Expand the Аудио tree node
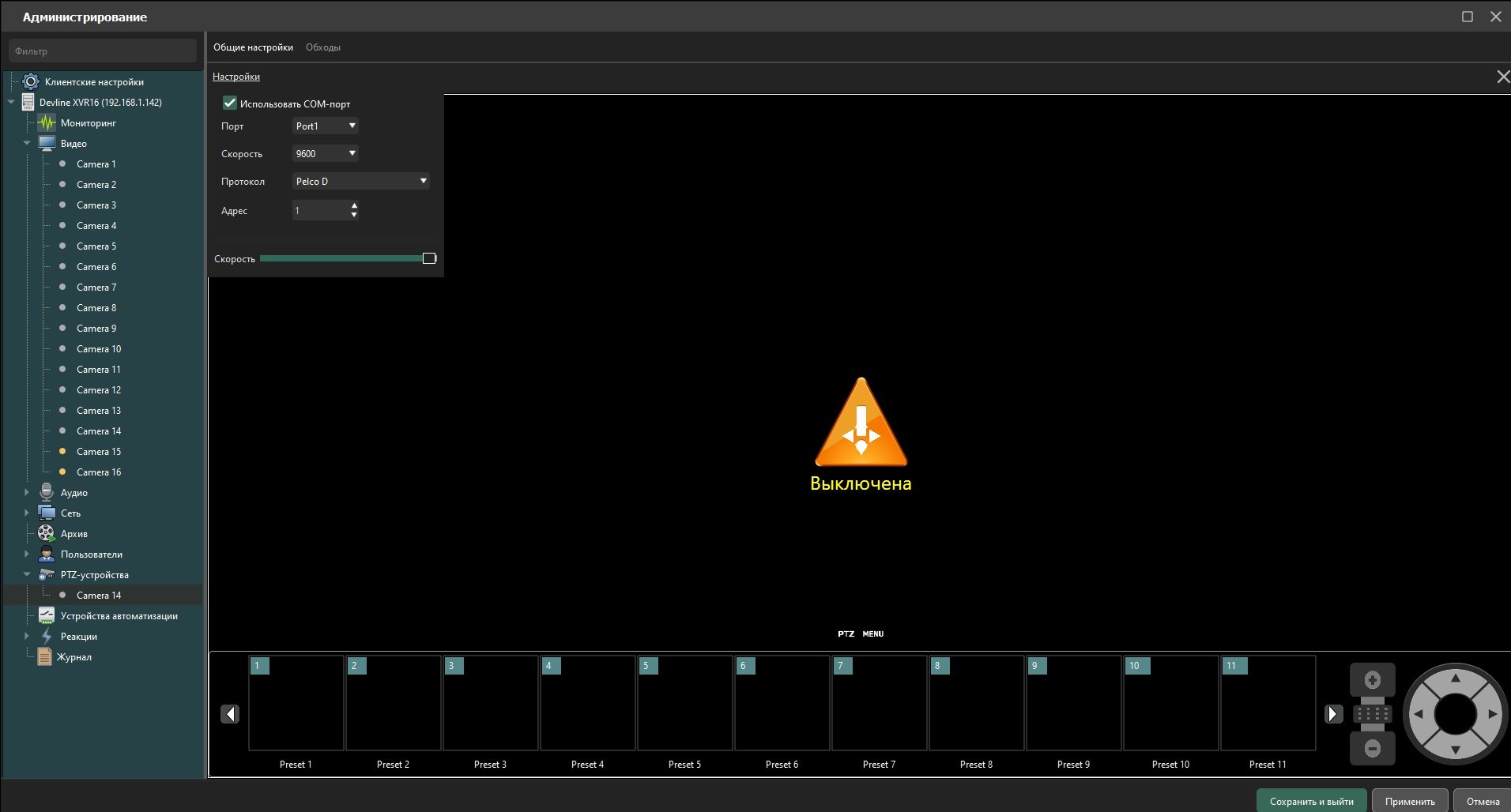Image resolution: width=1511 pixels, height=812 pixels. [27, 492]
